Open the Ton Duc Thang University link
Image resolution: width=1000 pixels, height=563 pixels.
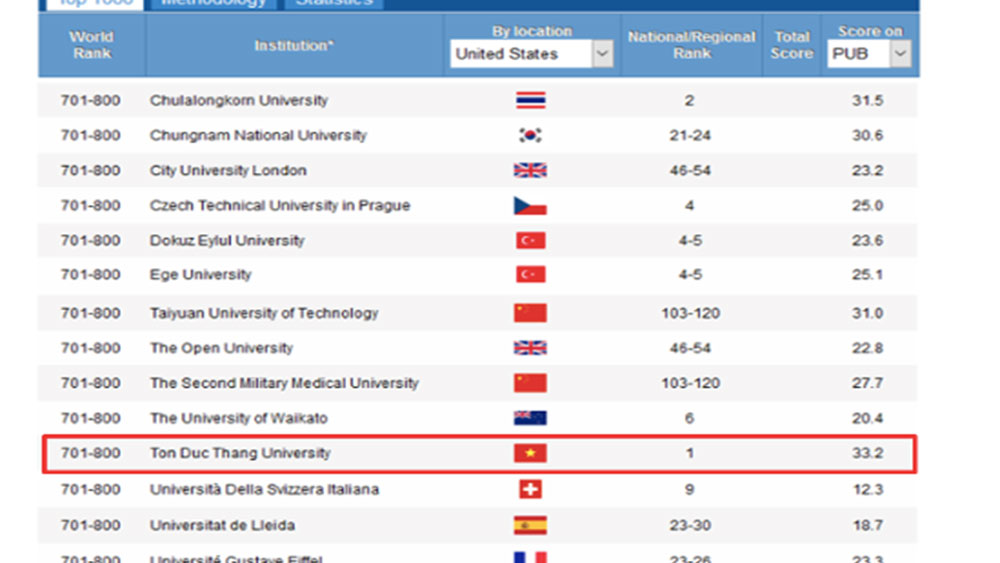(x=240, y=453)
